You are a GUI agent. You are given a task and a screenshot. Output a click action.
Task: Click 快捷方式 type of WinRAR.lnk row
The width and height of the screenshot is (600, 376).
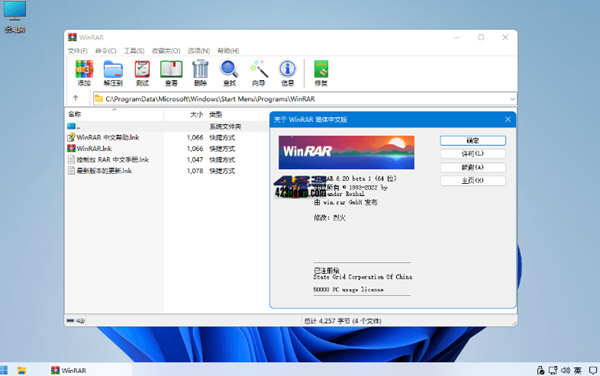pyautogui.click(x=222, y=148)
